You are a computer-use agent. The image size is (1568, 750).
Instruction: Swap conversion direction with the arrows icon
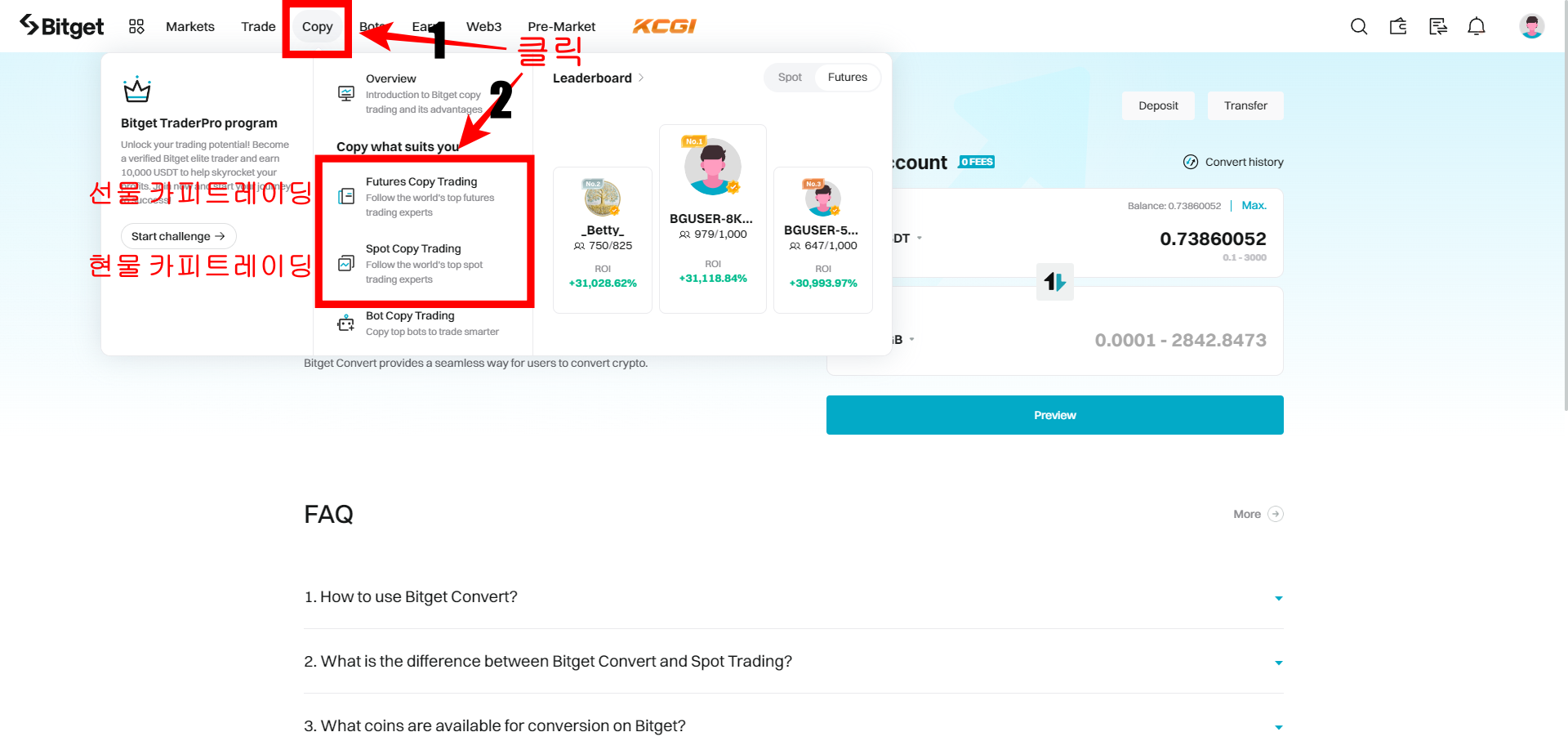[x=1054, y=282]
